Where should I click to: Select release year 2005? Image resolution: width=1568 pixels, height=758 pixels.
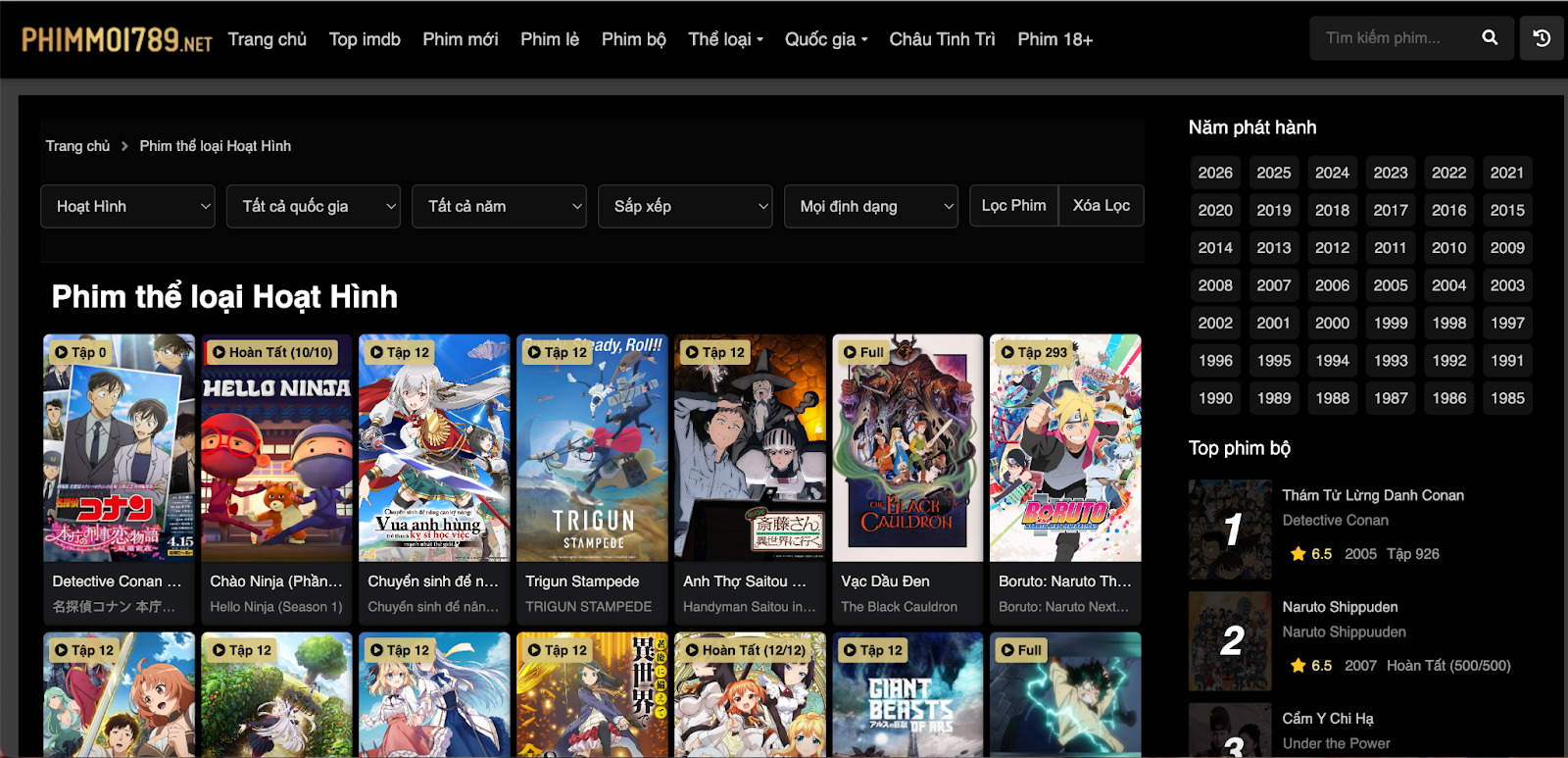point(1391,285)
